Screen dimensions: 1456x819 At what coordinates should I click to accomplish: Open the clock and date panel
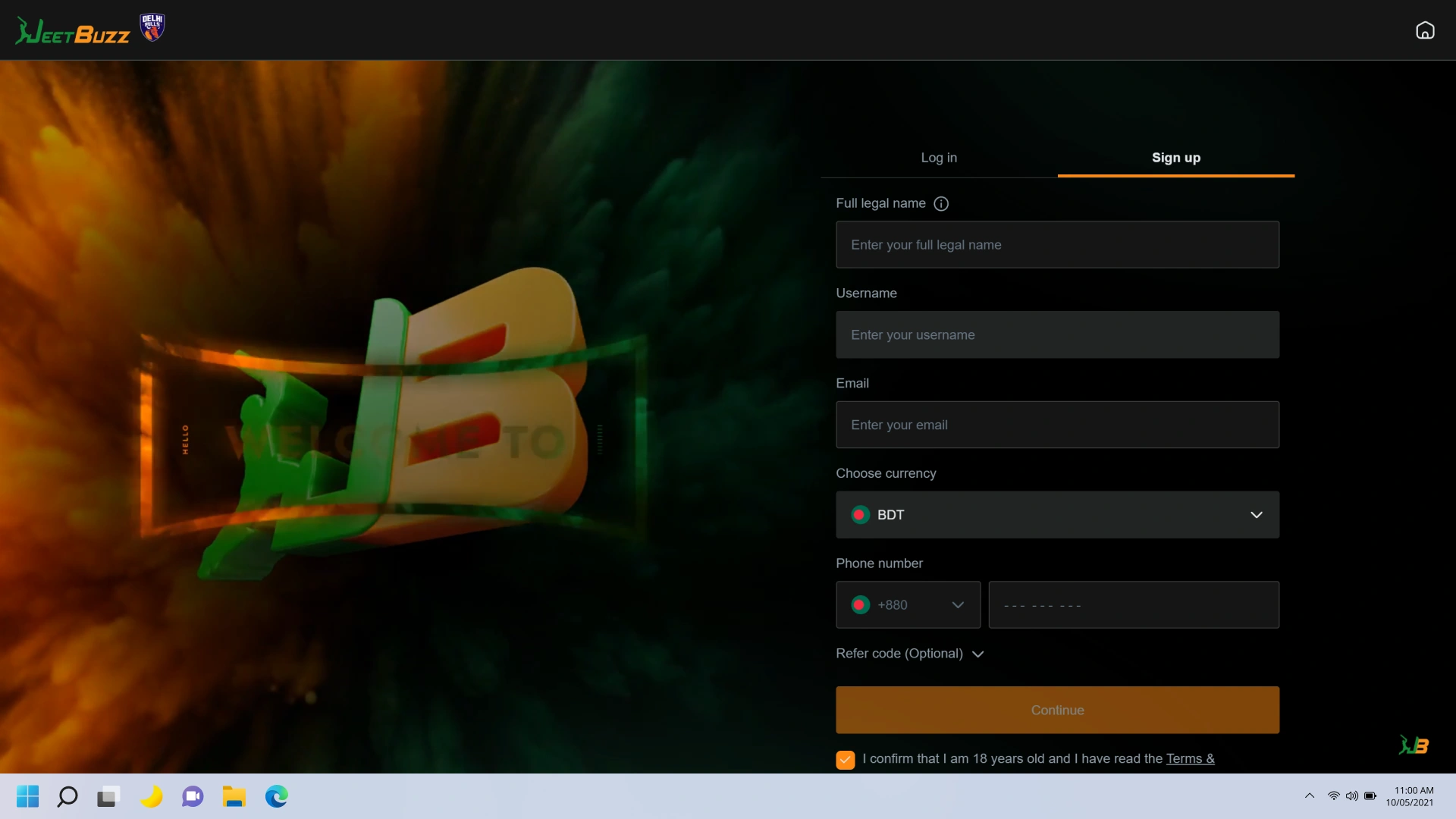point(1410,796)
